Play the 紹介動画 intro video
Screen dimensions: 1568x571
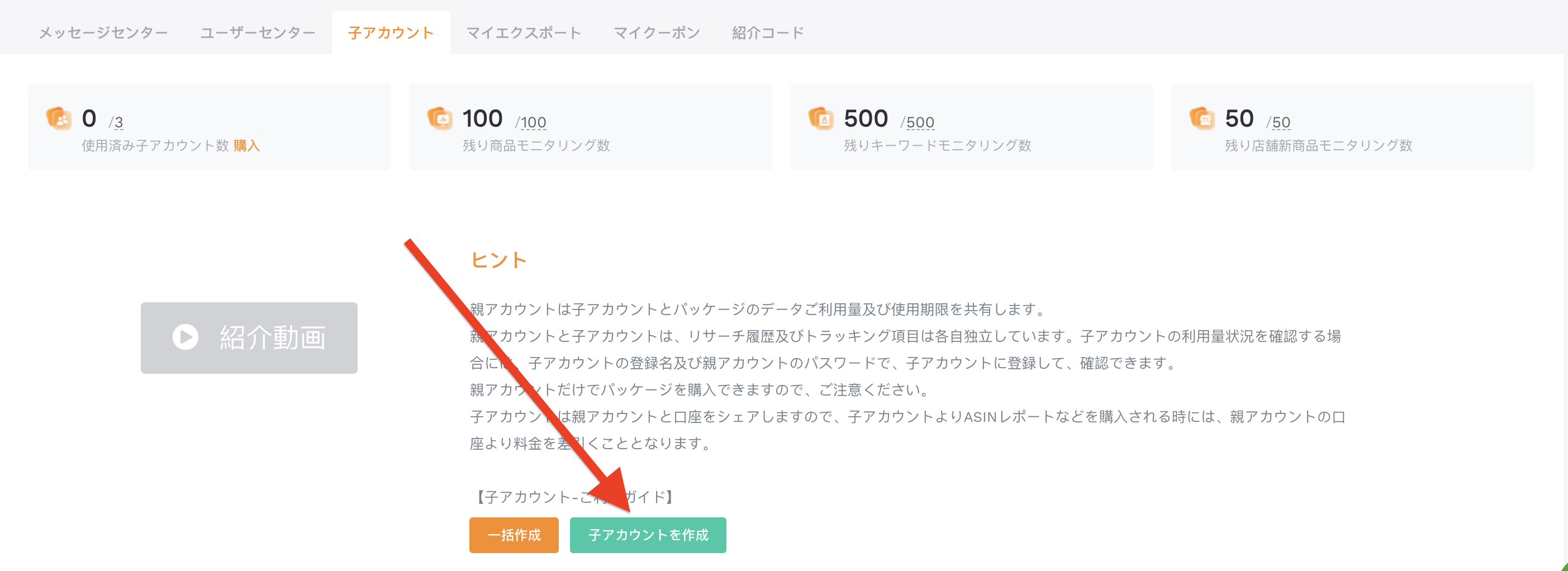tap(249, 338)
